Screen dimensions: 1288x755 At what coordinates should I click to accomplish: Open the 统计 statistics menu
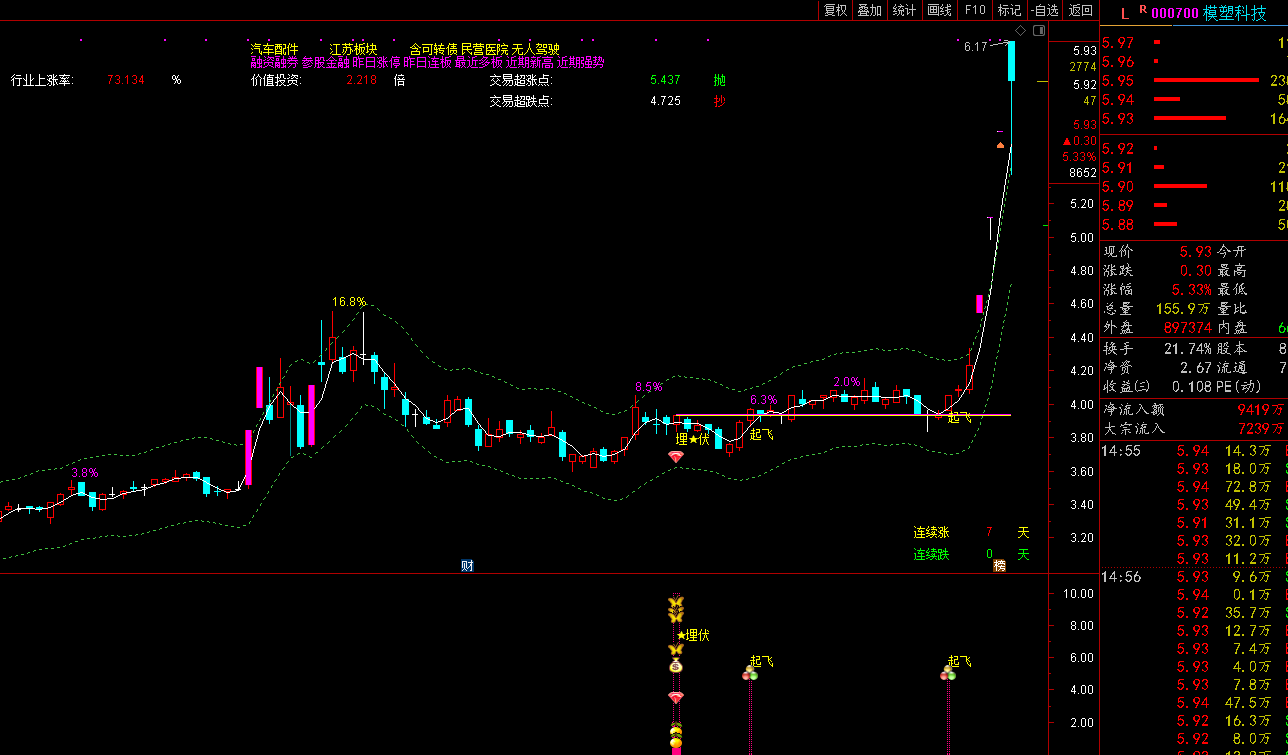(x=904, y=10)
